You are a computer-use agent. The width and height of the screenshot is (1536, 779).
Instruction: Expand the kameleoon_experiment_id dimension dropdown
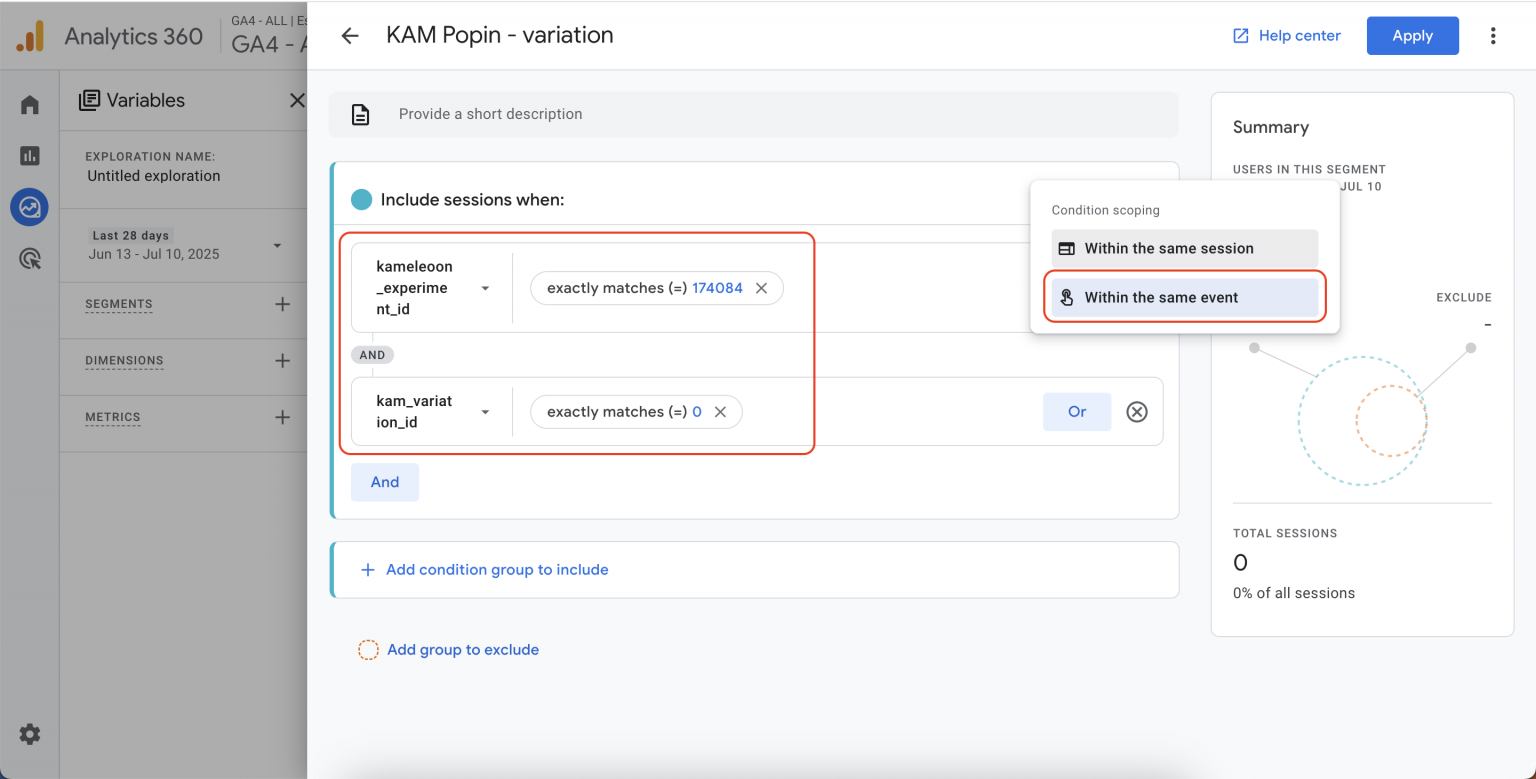(x=485, y=288)
